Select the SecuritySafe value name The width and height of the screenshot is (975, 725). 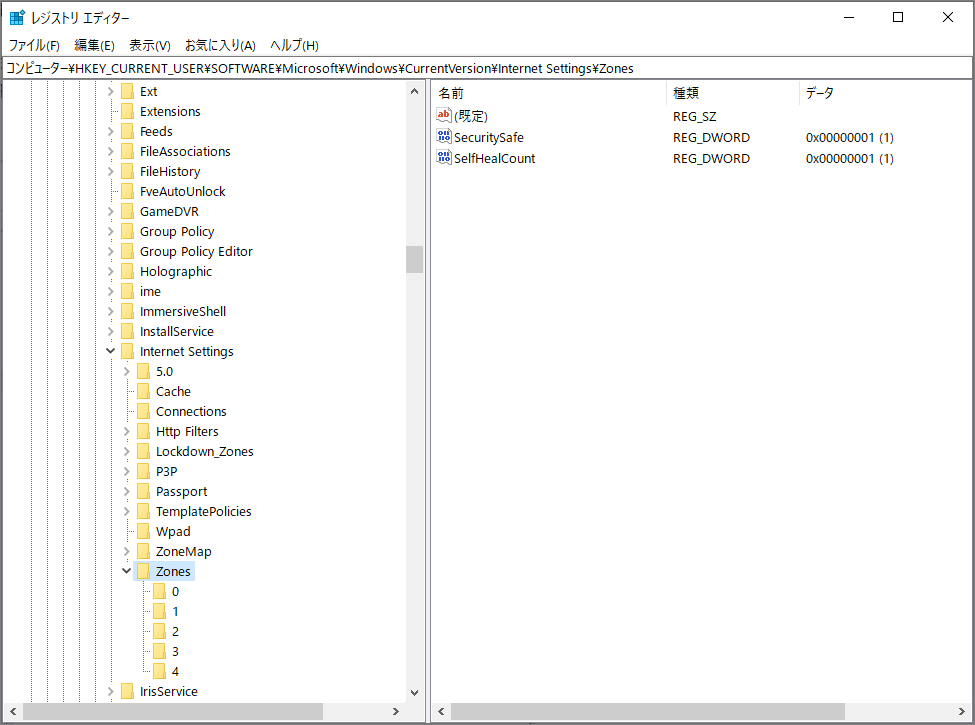pyautogui.click(x=489, y=137)
